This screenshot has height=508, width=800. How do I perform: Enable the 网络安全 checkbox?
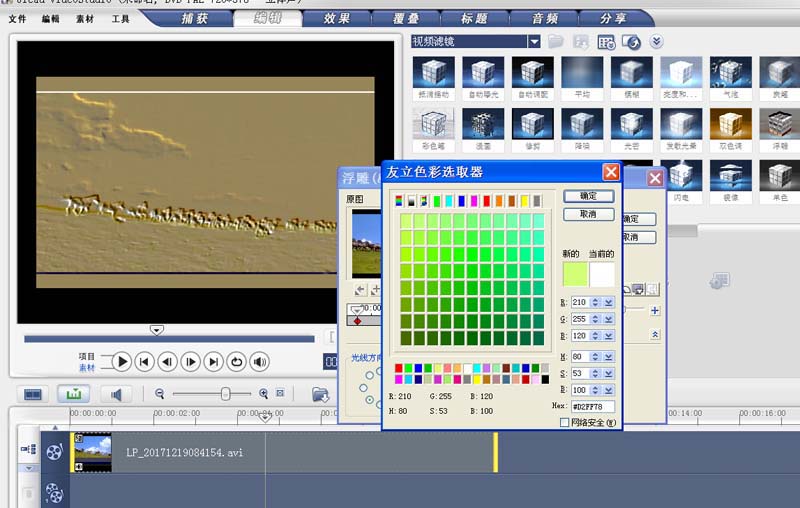tap(565, 423)
